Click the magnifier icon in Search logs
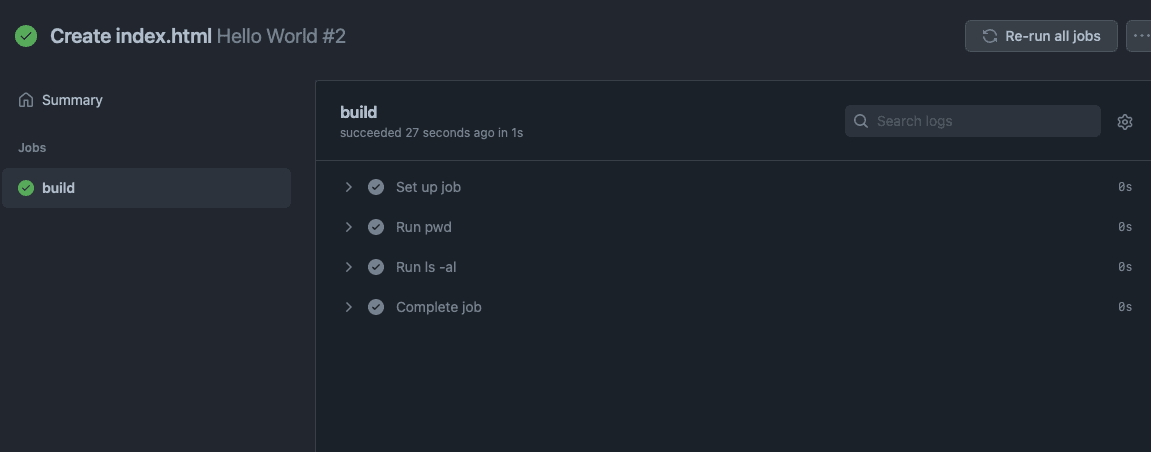Screen dimensions: 1151x452 pyautogui.click(x=861, y=121)
